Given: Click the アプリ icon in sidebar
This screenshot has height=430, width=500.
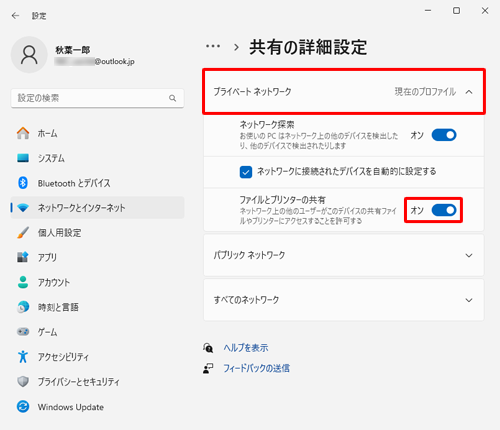Looking at the screenshot, I should click(23, 257).
